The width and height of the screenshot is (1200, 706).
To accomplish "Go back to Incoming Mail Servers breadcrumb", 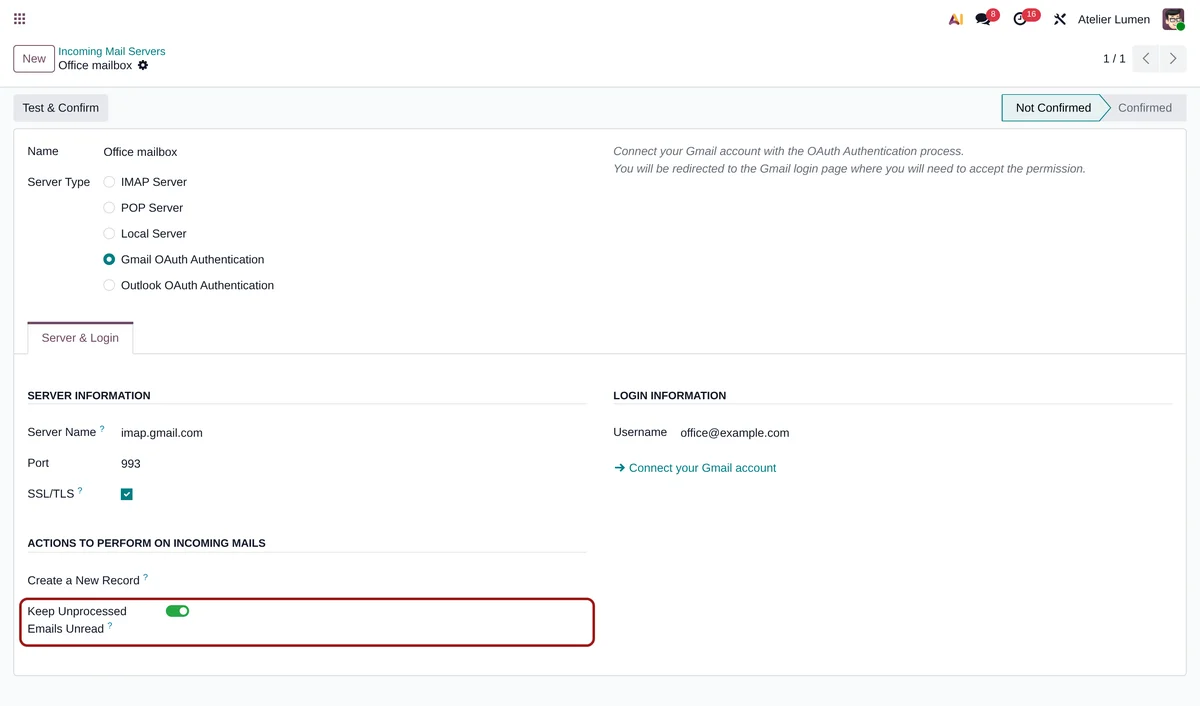I will 112,51.
